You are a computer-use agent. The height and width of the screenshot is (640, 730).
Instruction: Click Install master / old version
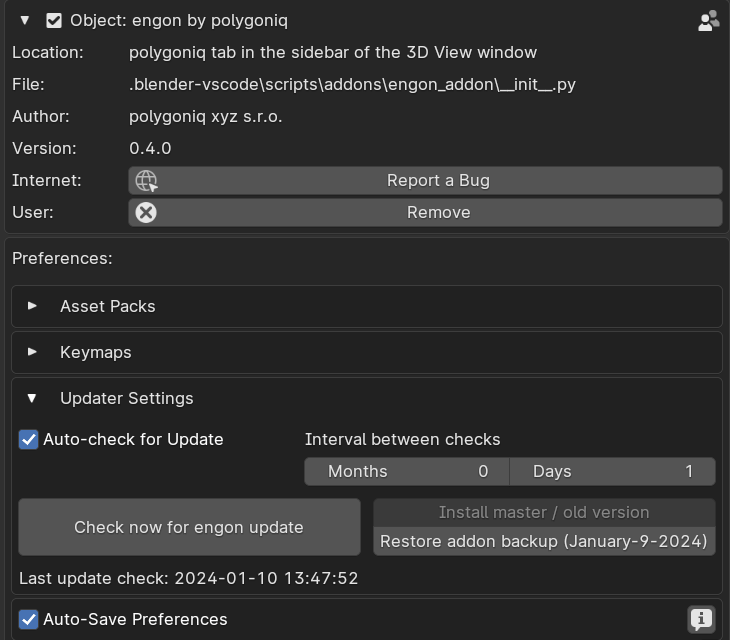544,512
